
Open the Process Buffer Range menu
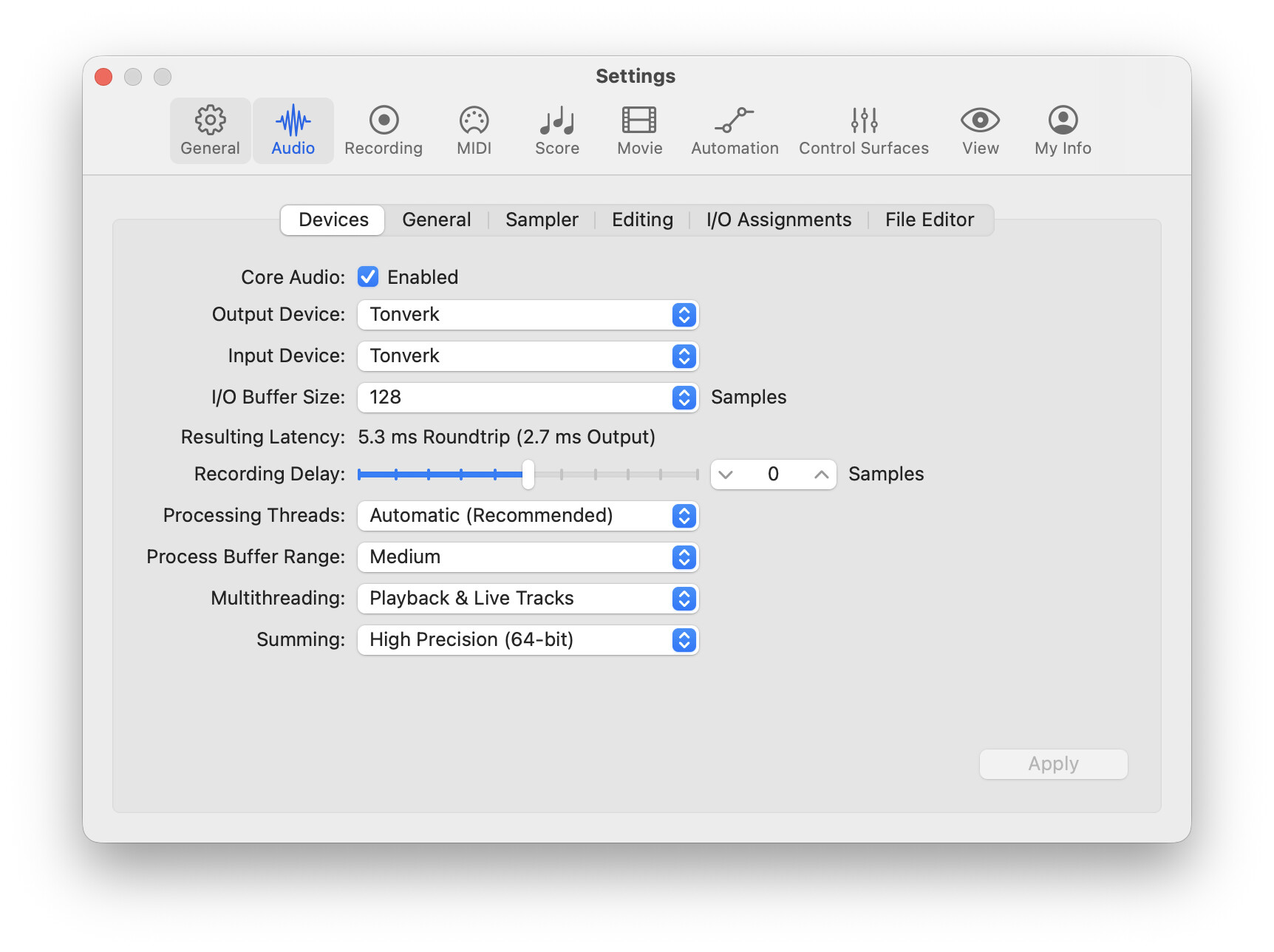tap(528, 557)
